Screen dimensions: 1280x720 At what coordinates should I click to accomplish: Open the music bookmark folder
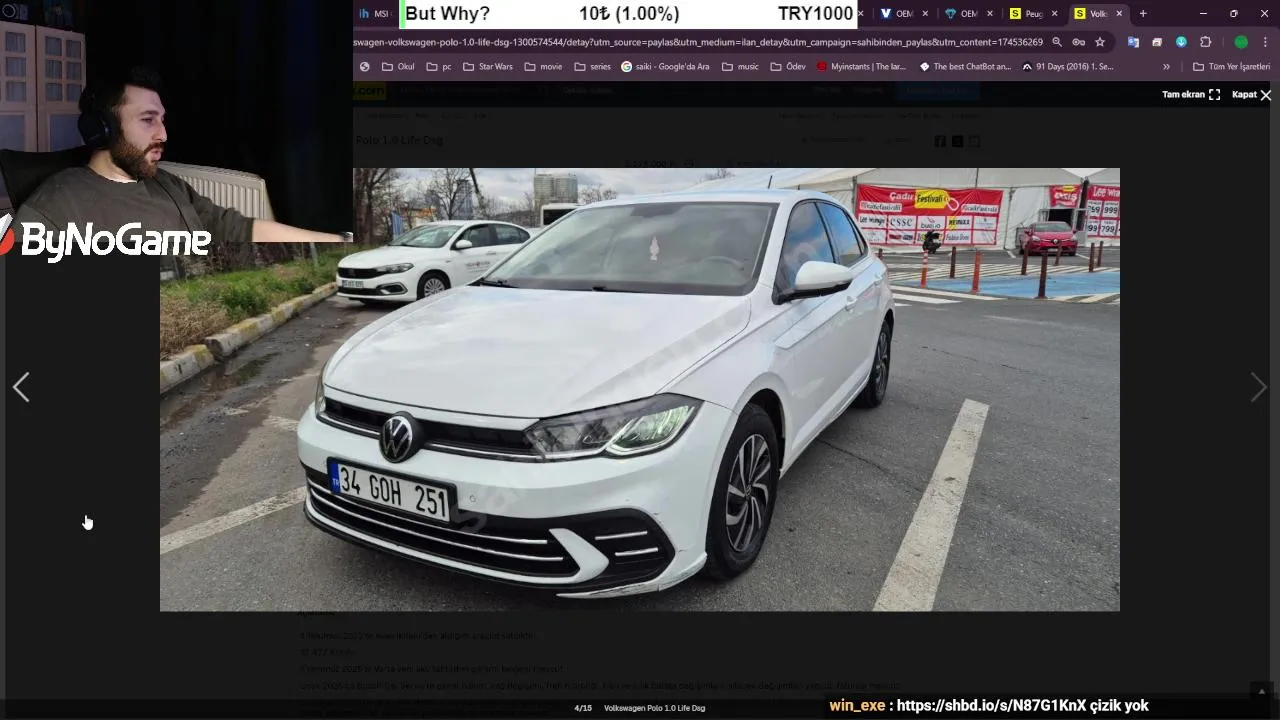click(740, 67)
